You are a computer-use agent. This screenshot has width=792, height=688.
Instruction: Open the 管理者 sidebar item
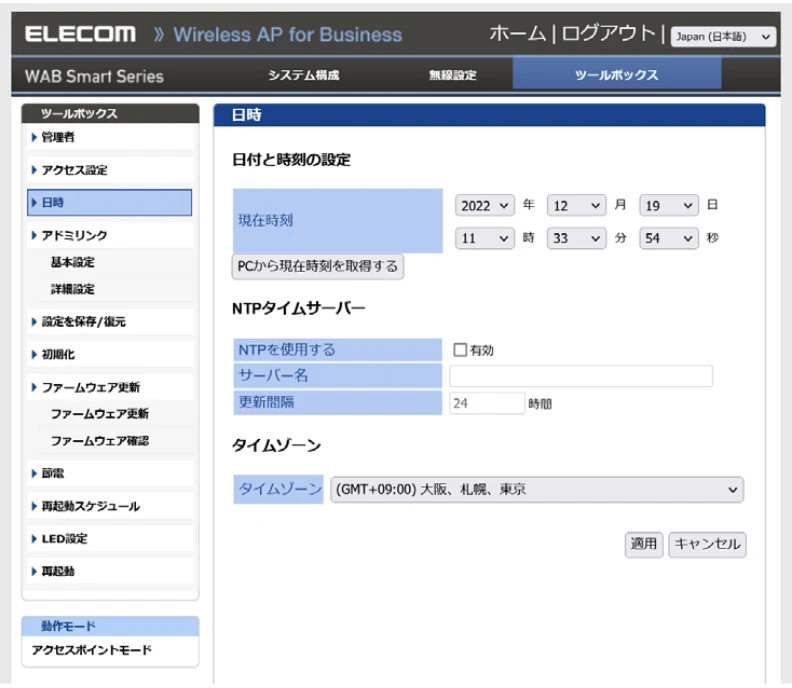pyautogui.click(x=110, y=137)
